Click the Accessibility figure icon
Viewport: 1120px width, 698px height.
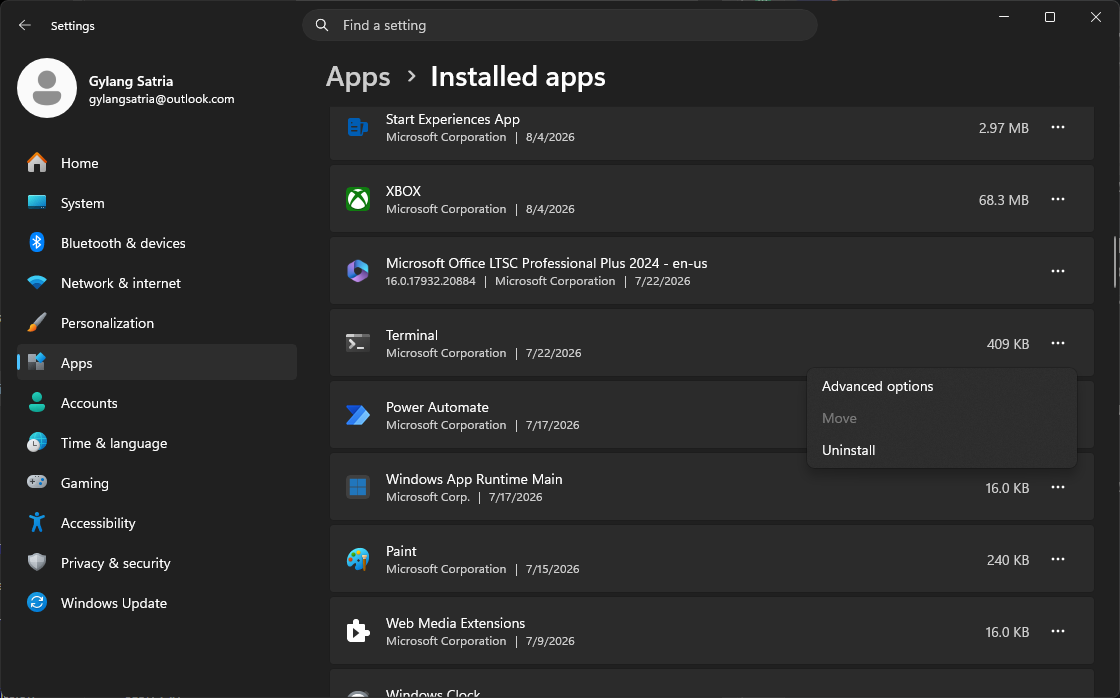(37, 523)
